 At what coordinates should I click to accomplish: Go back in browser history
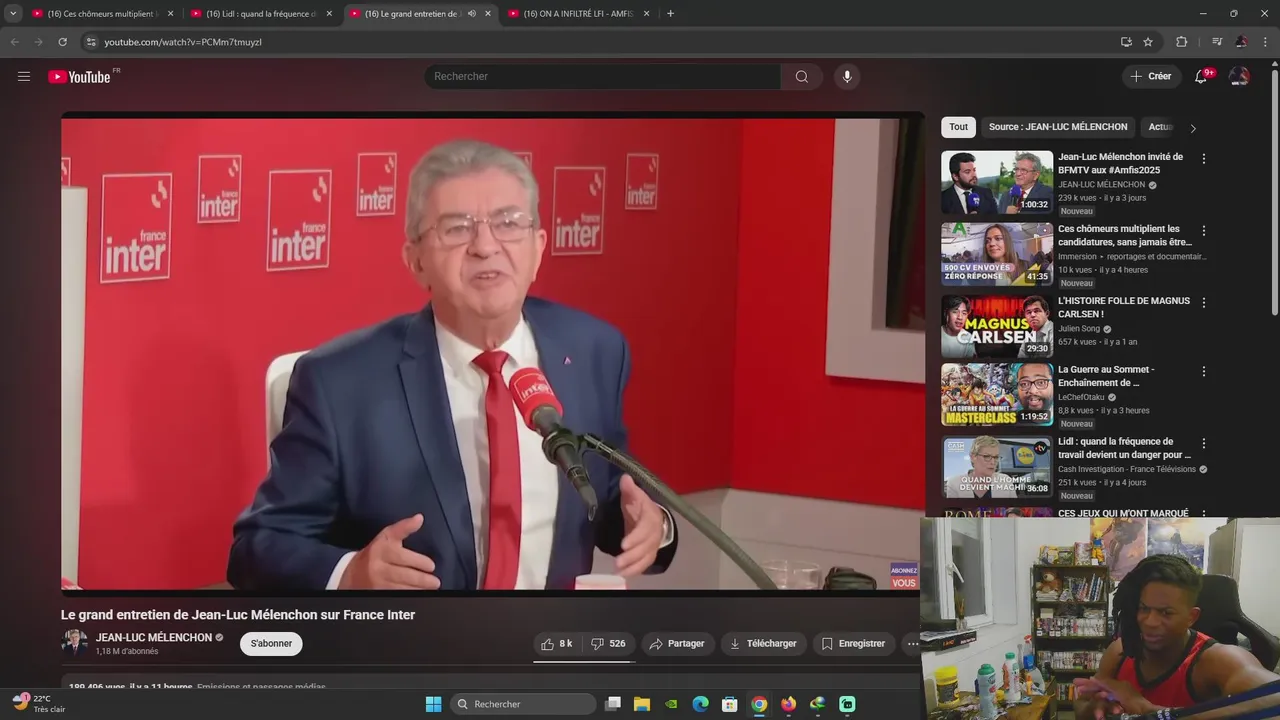tap(14, 42)
